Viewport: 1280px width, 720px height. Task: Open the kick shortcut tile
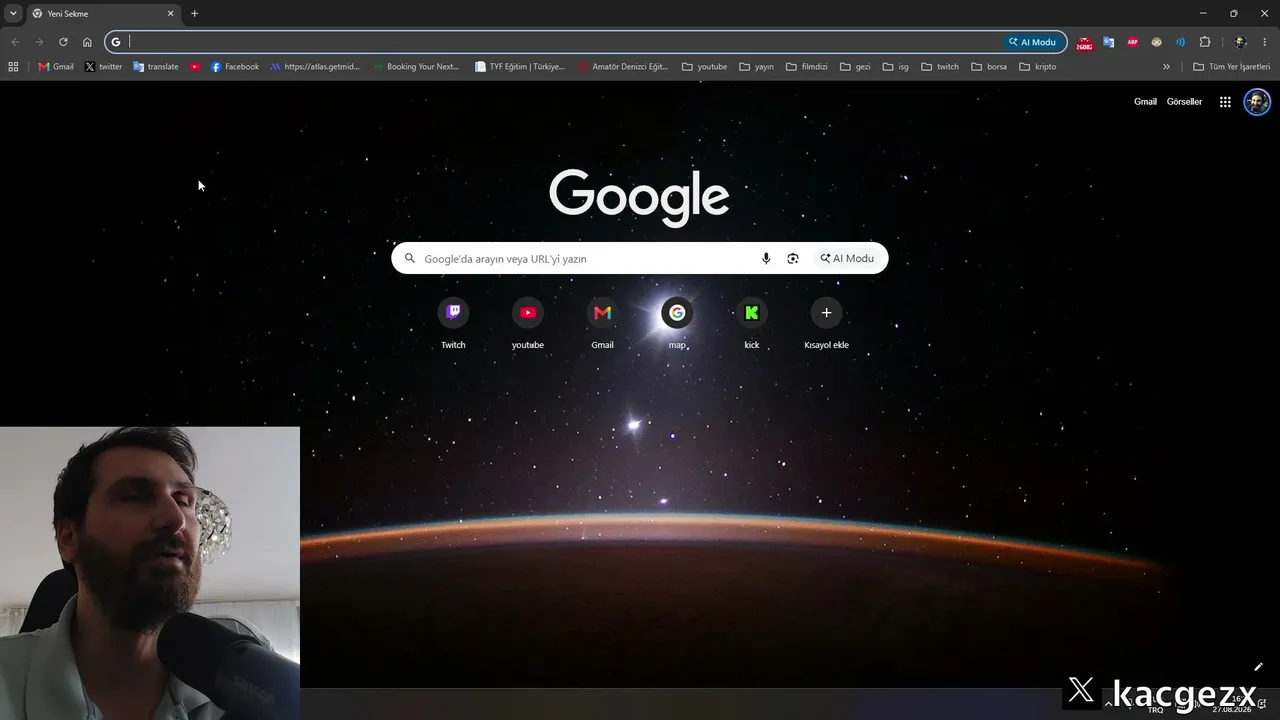(x=752, y=323)
